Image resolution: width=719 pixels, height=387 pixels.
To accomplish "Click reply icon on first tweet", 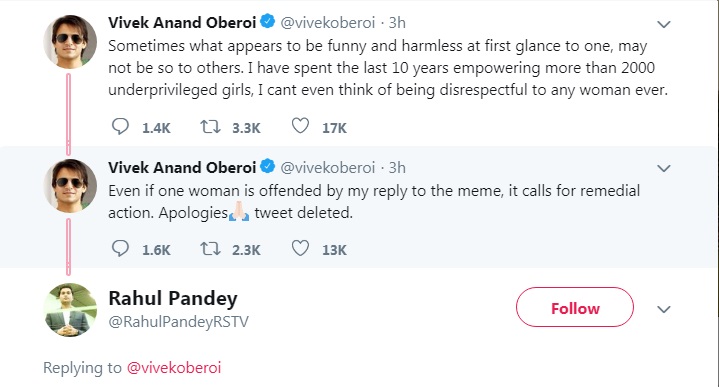I will [120, 126].
